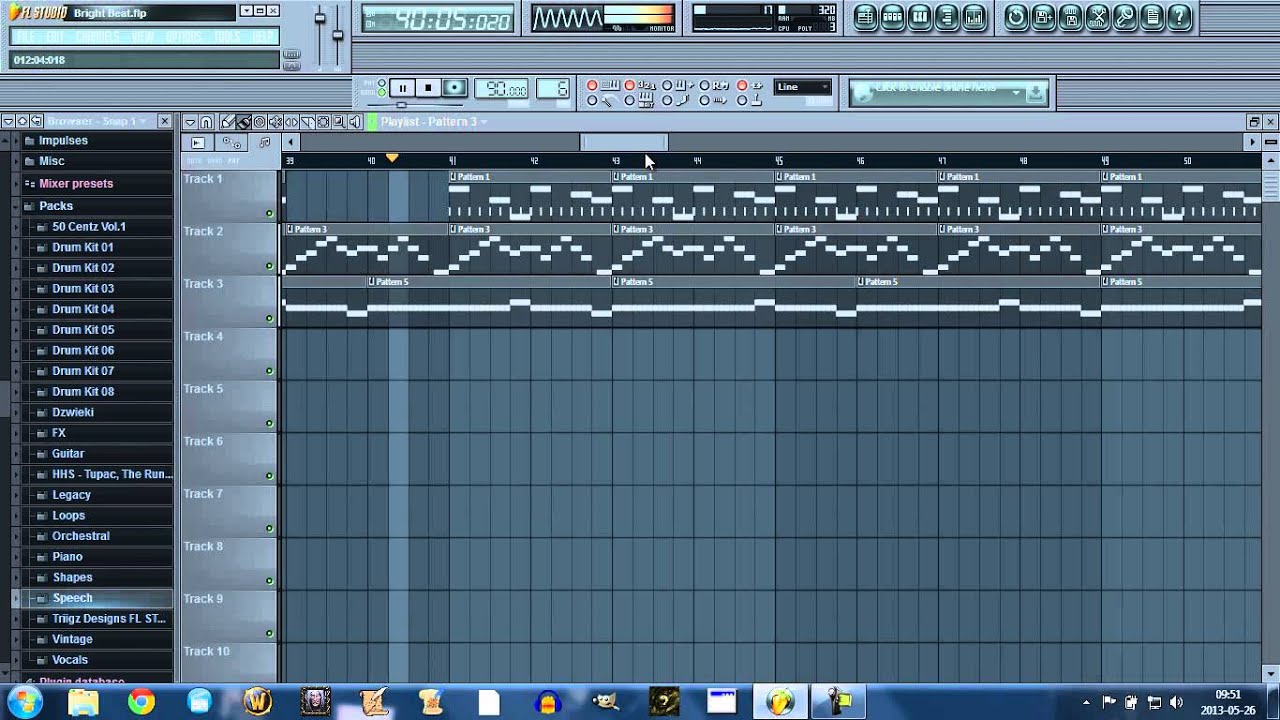Select the Draw pencil tool in playlist
The image size is (1280, 720).
click(x=228, y=122)
